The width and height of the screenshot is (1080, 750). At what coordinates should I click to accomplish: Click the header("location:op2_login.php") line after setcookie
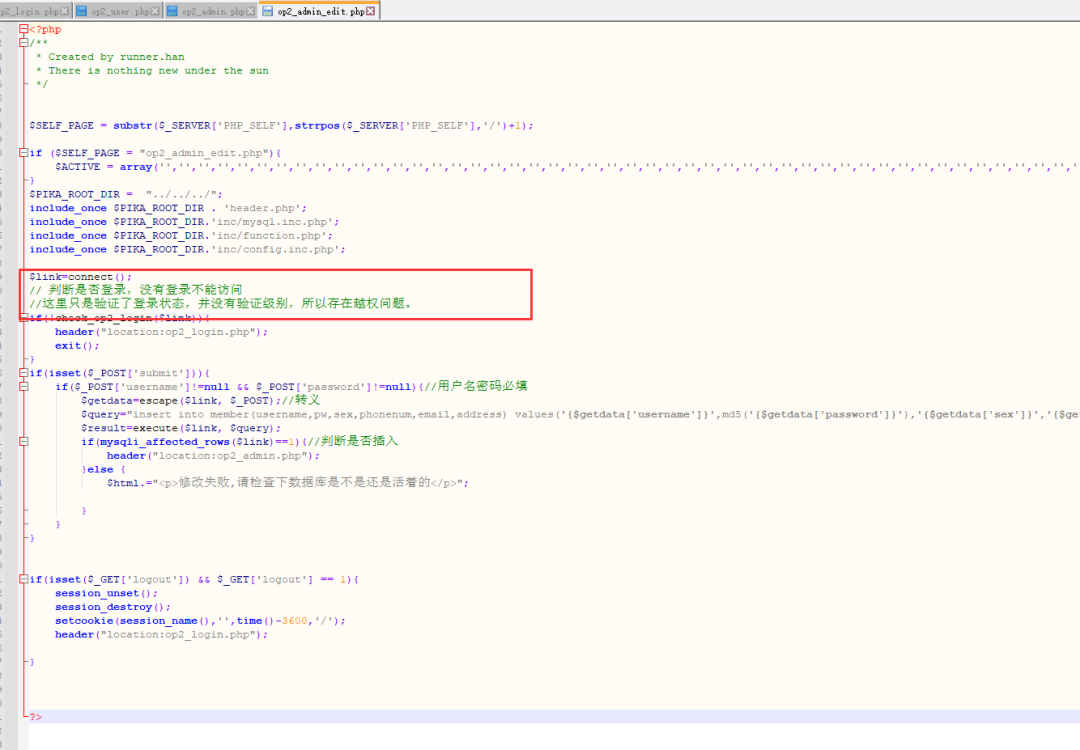point(162,635)
